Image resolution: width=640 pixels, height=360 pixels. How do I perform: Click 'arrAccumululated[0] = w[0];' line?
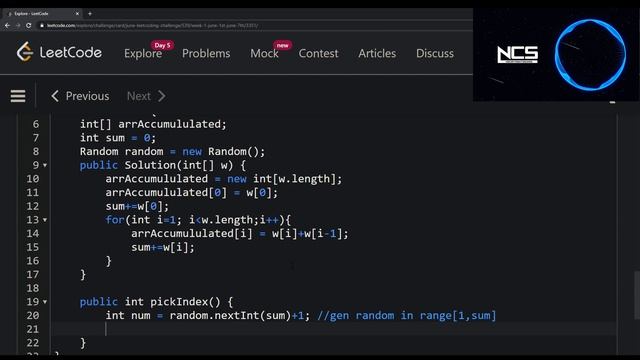pos(191,193)
